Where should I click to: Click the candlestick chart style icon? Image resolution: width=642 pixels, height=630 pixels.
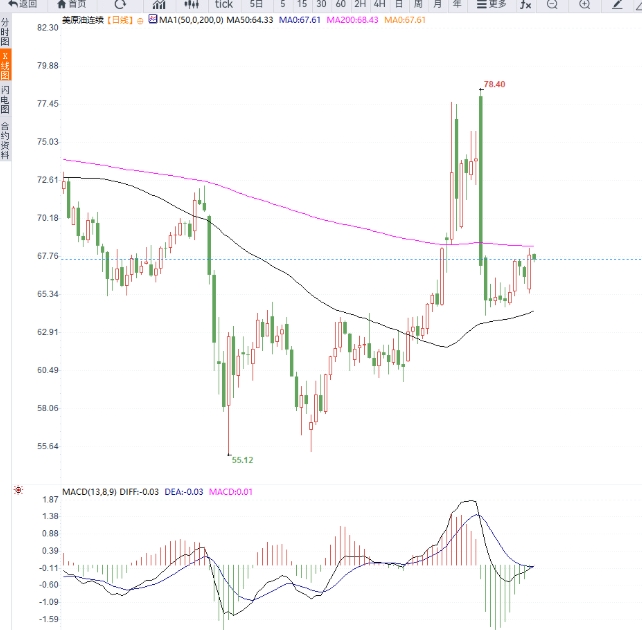(190, 4)
